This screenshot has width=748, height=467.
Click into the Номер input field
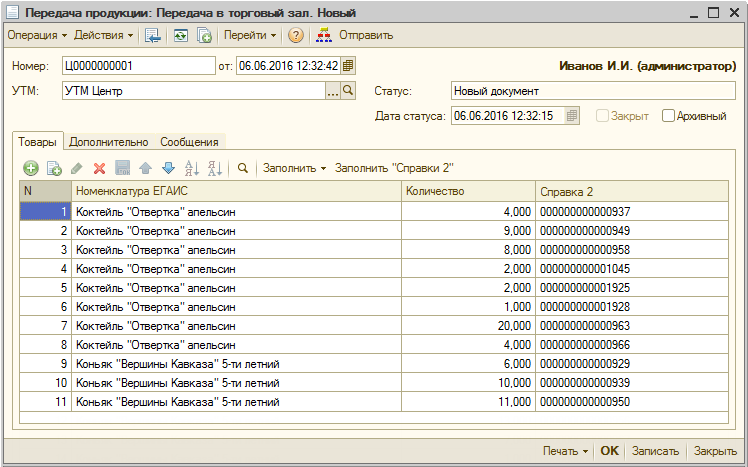pos(137,66)
